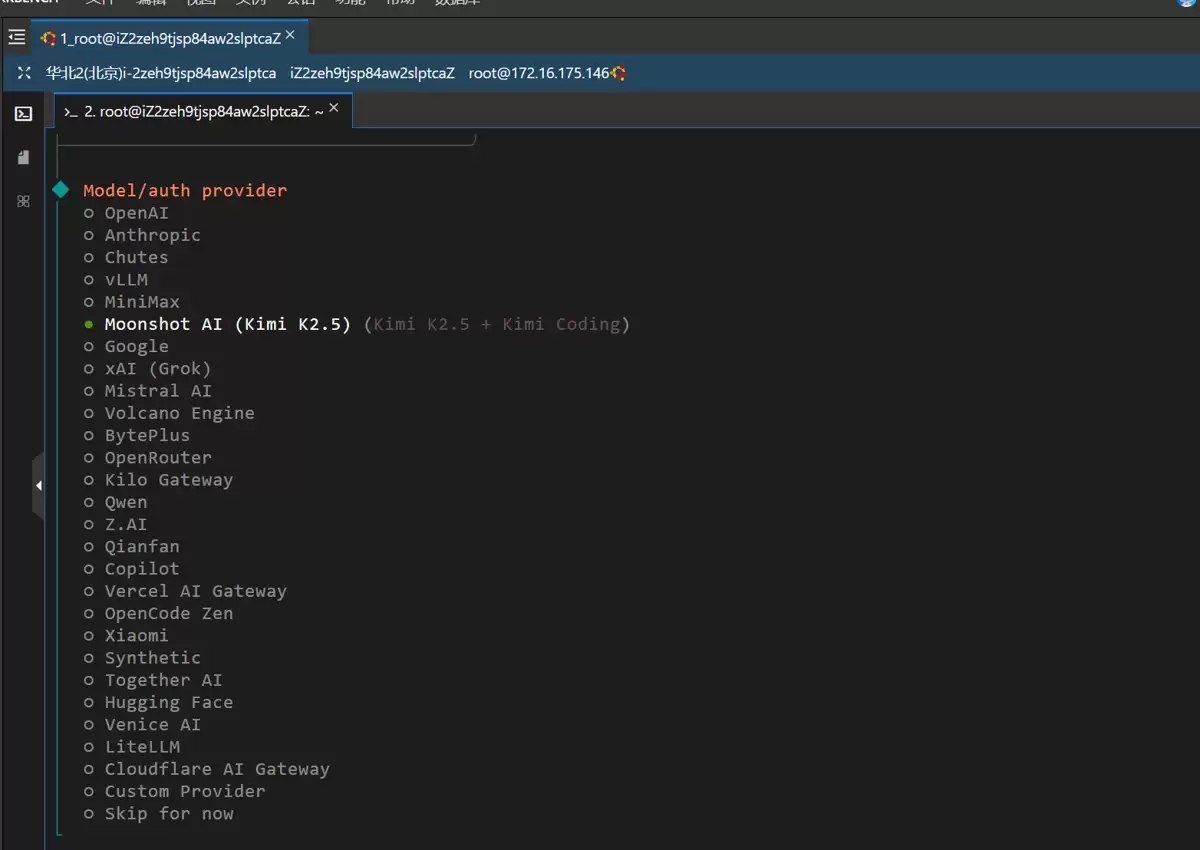Open the file manager icon in sidebar
This screenshot has width=1200, height=850.
(x=23, y=157)
